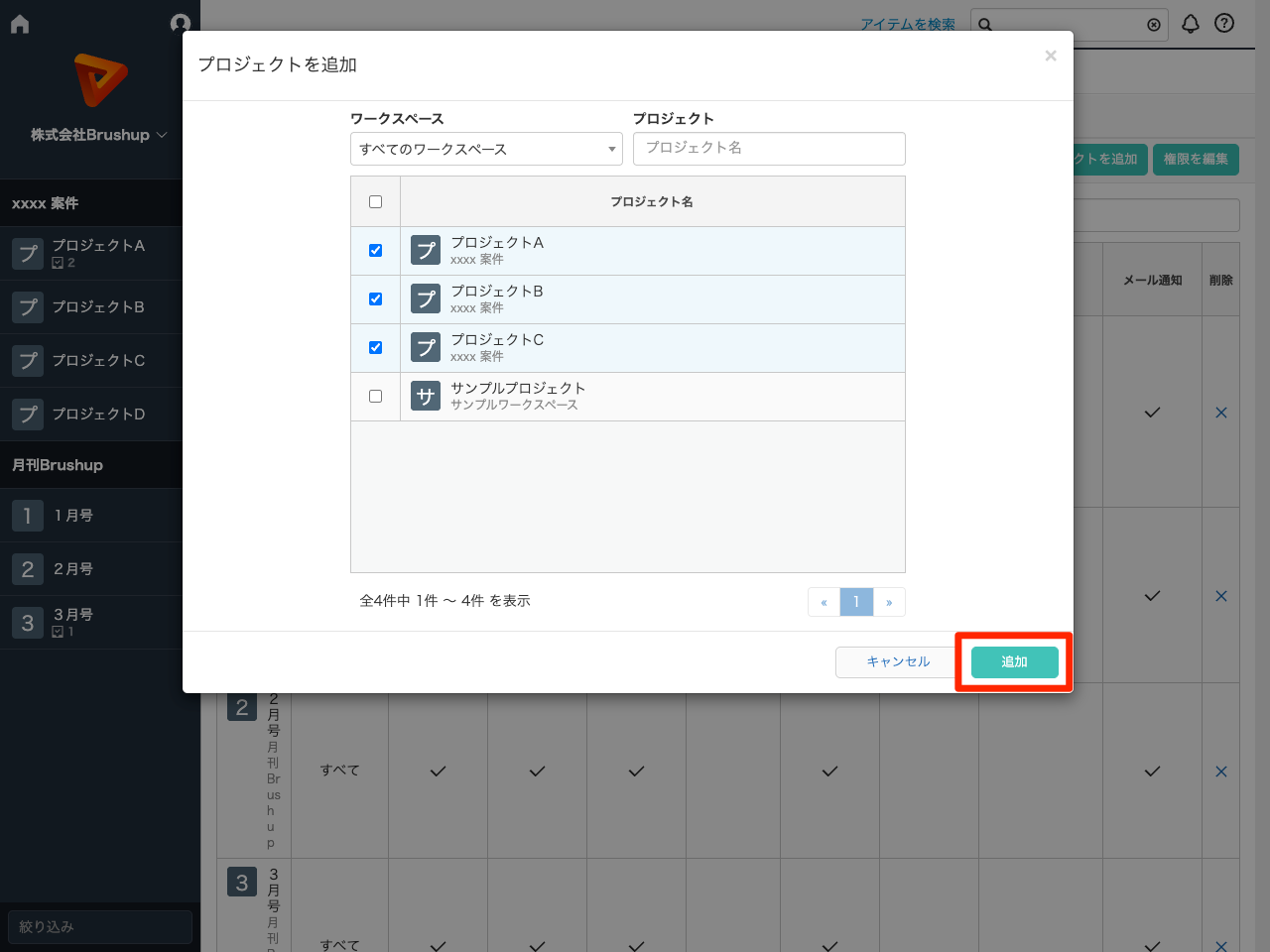
Task: Click サンプルワークスペース subtitle text
Action: coord(514,405)
